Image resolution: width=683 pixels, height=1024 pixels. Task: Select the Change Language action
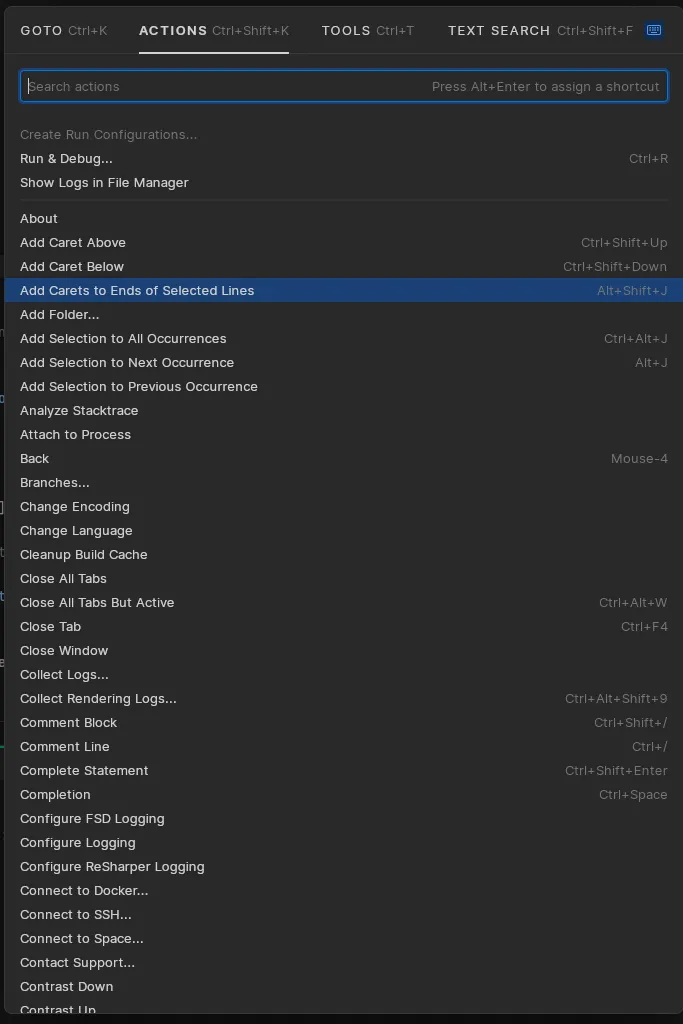coord(76,531)
